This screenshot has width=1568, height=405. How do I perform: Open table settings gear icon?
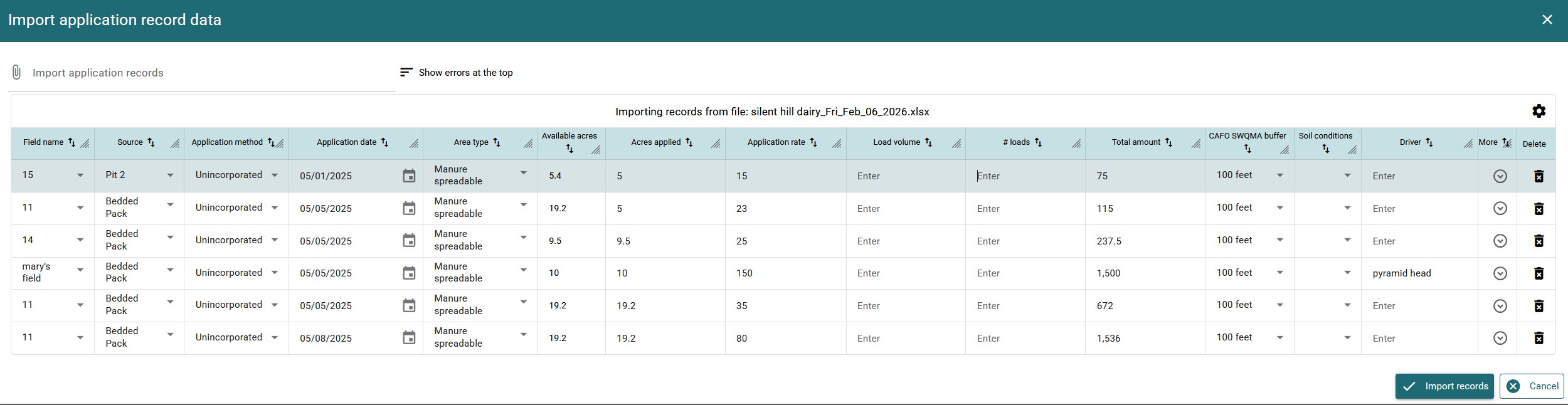(x=1539, y=112)
